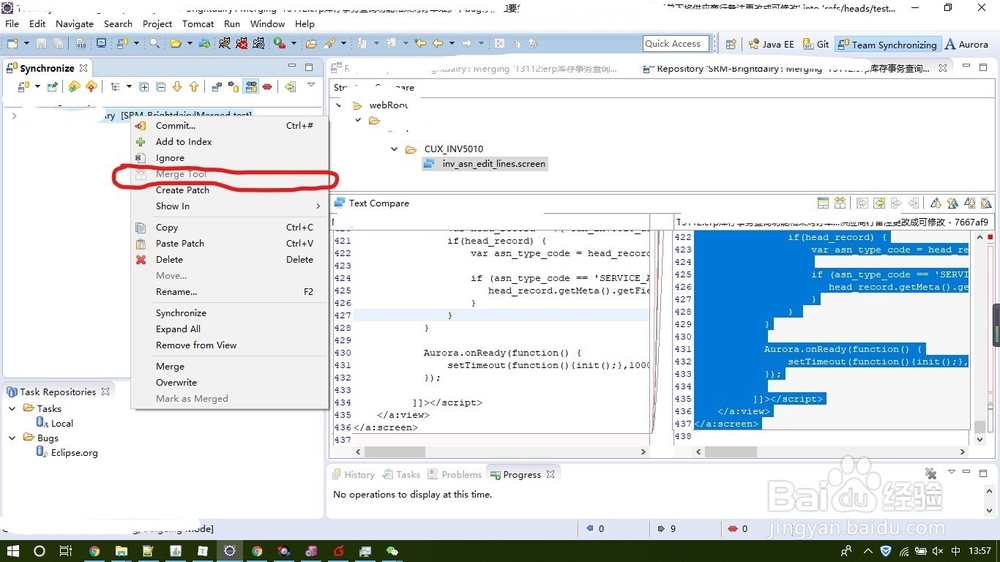Stop Tomcat using the red-cross cat icon
Viewport: 1000px width, 562px height.
click(x=242, y=43)
